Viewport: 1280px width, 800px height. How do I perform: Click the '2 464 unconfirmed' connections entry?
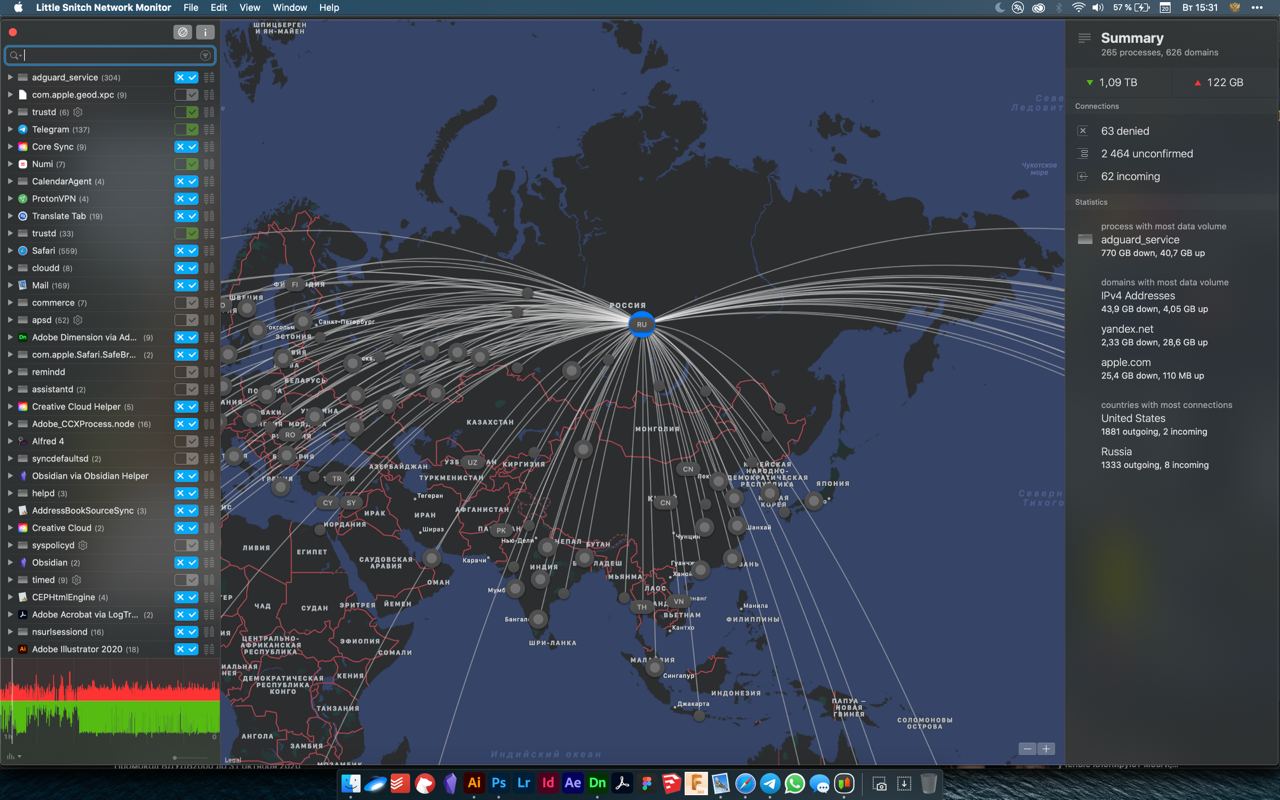tap(1147, 154)
